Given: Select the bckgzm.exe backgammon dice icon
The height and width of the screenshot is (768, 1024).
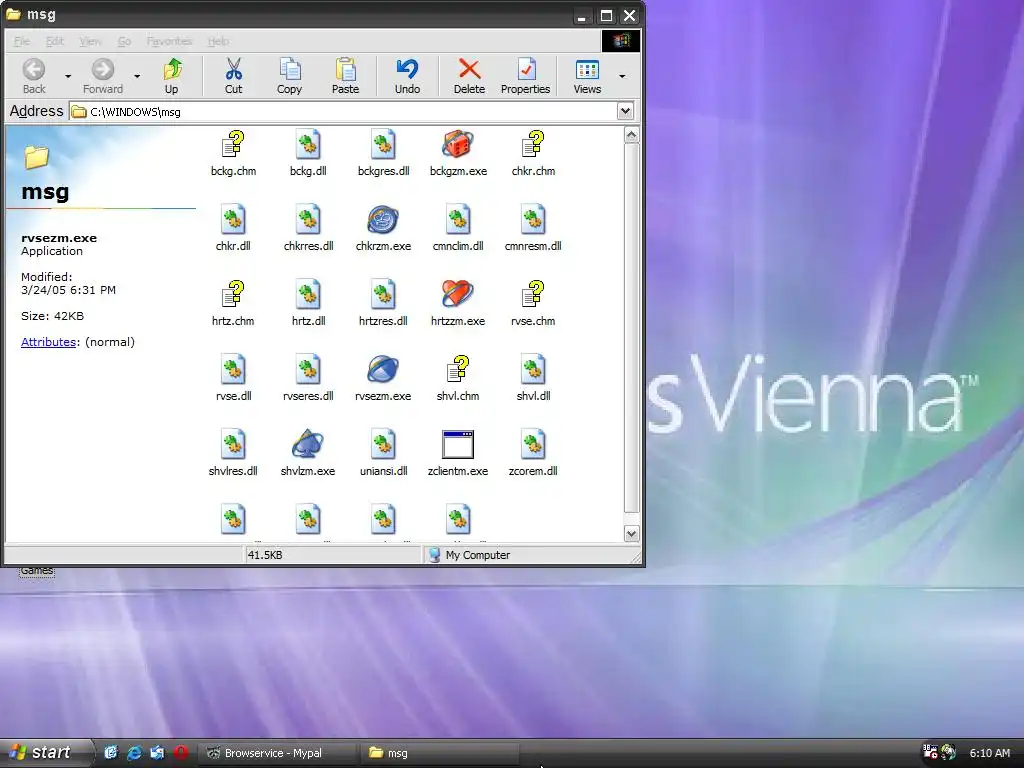Looking at the screenshot, I should (458, 144).
